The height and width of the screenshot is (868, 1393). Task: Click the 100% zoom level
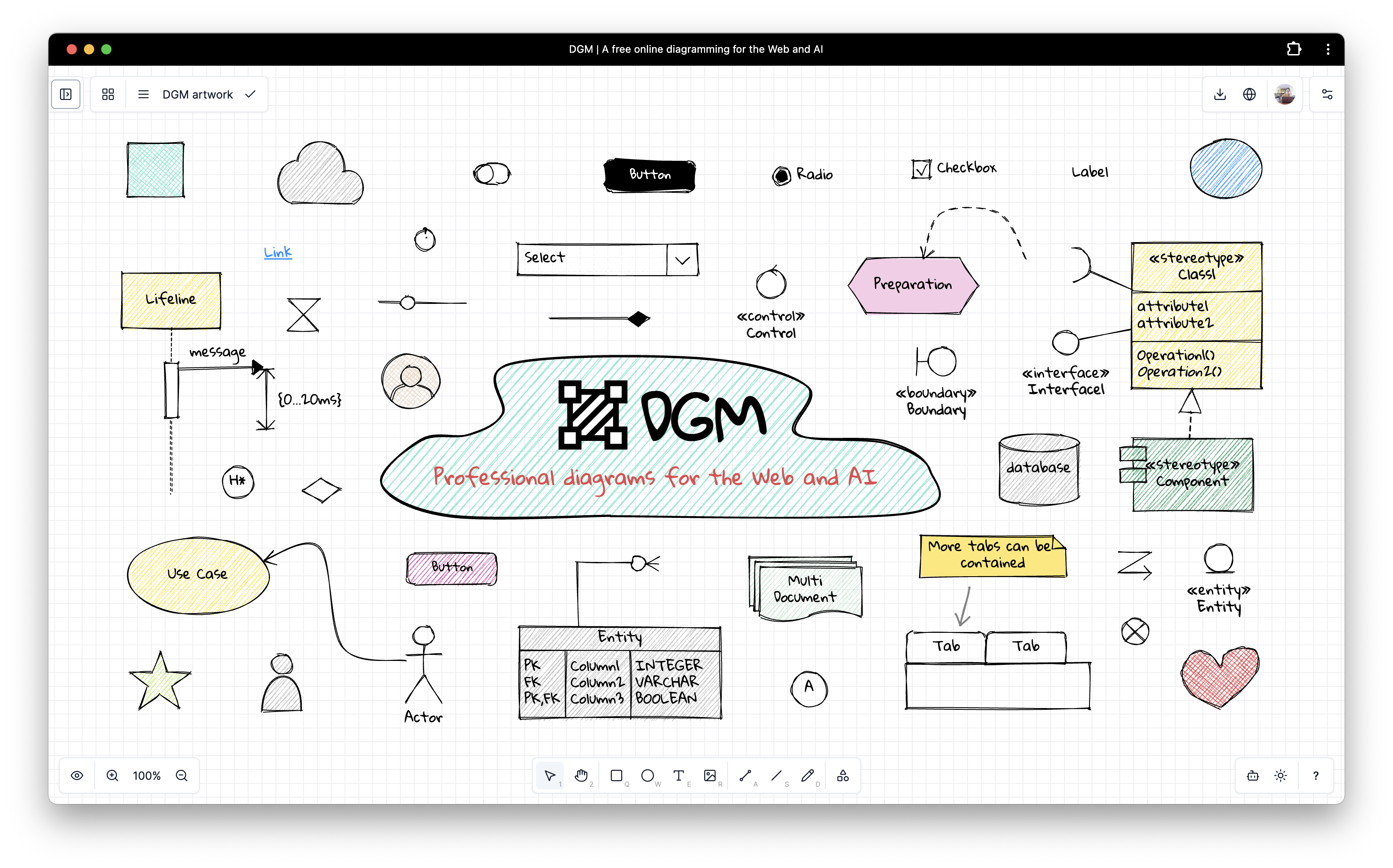(147, 775)
